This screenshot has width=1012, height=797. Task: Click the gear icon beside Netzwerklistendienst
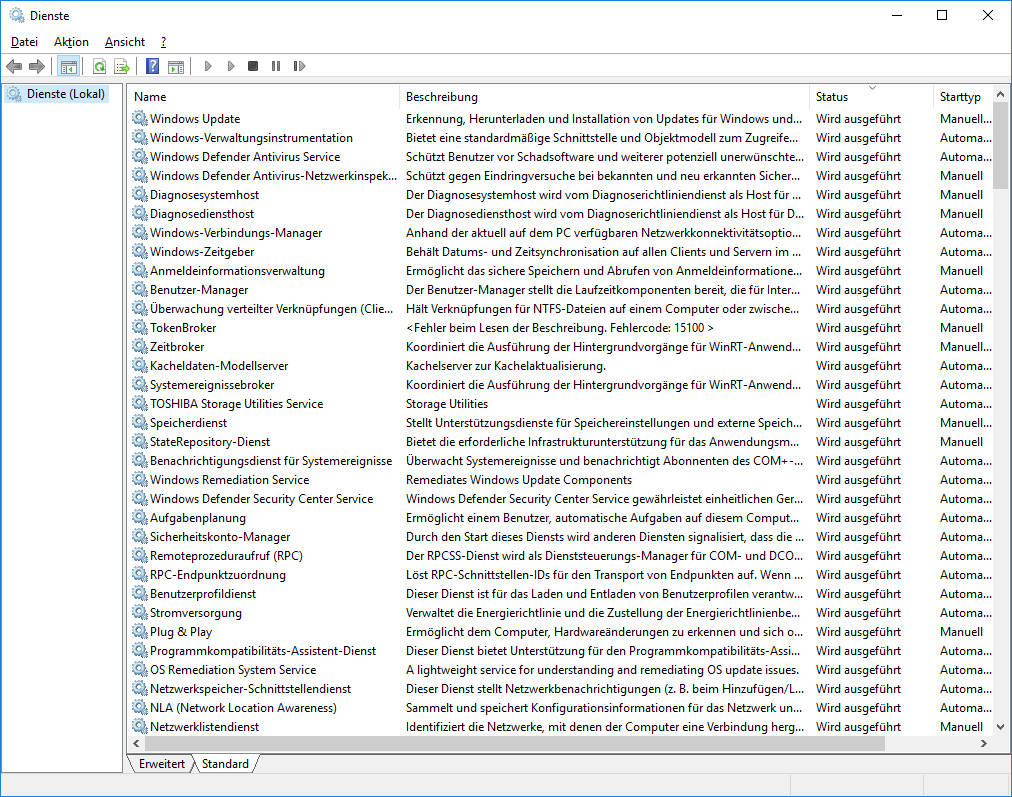(139, 726)
